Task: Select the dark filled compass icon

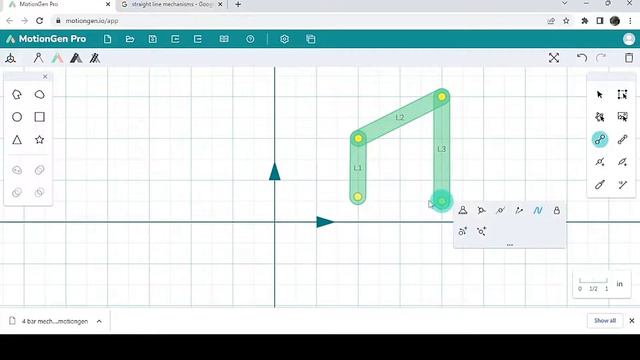Action: click(76, 58)
